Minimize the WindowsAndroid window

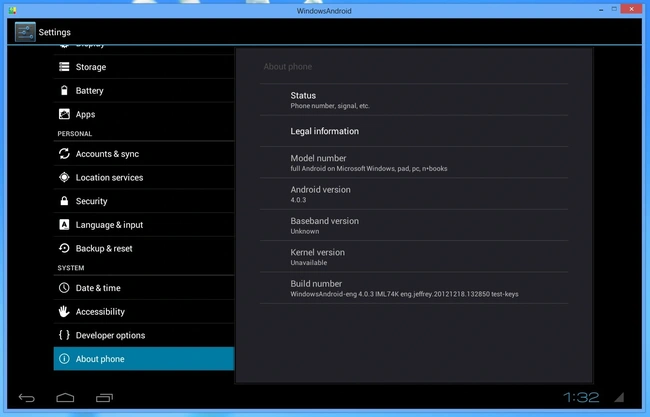tap(601, 10)
